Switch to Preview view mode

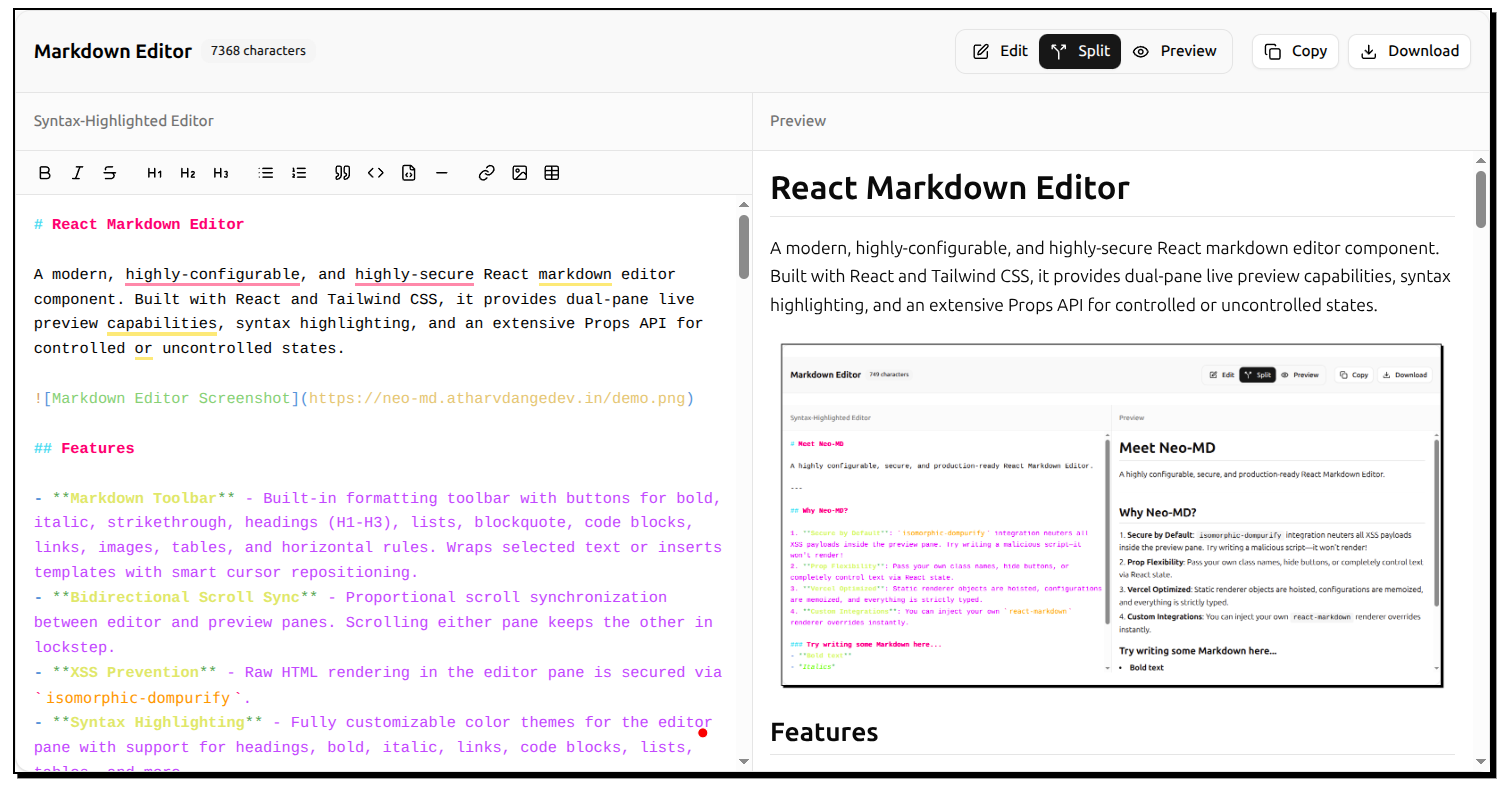(x=1177, y=51)
